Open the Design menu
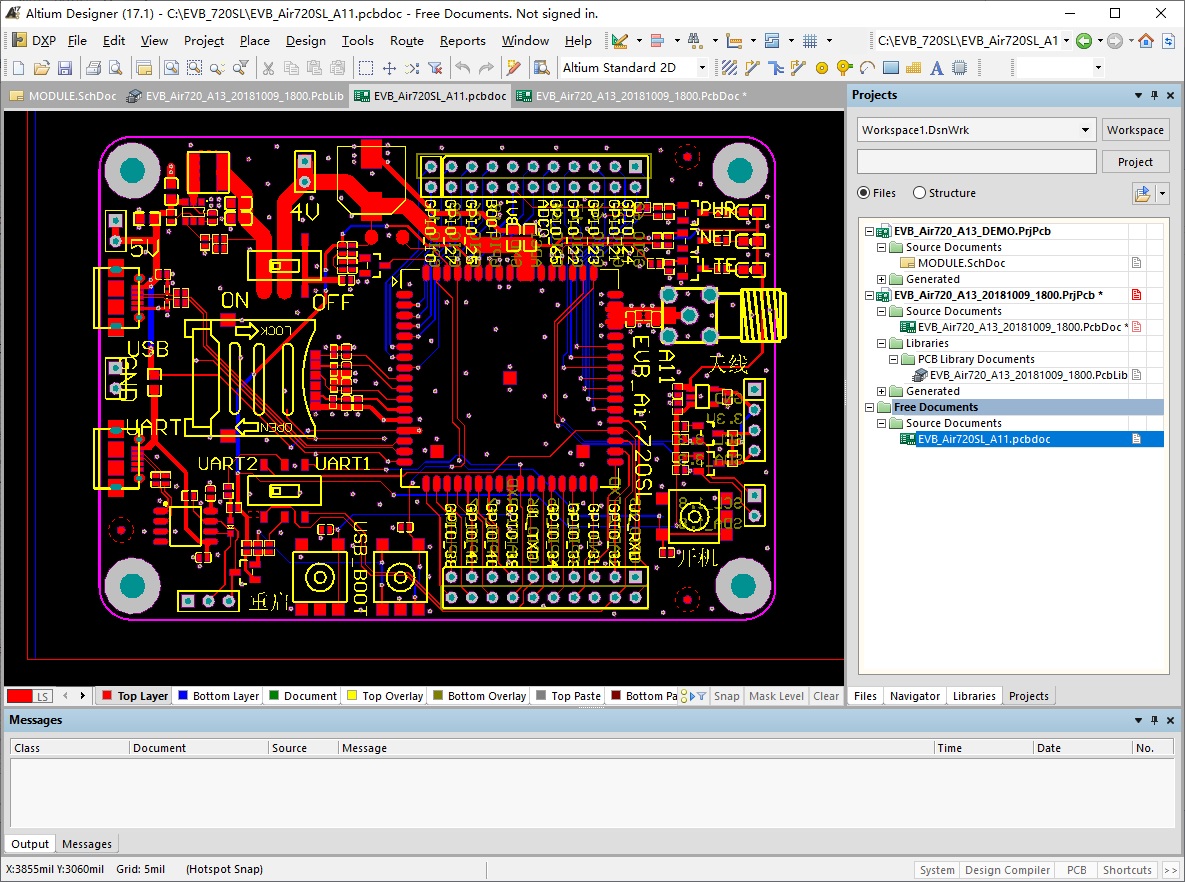The height and width of the screenshot is (882, 1185). tap(305, 41)
